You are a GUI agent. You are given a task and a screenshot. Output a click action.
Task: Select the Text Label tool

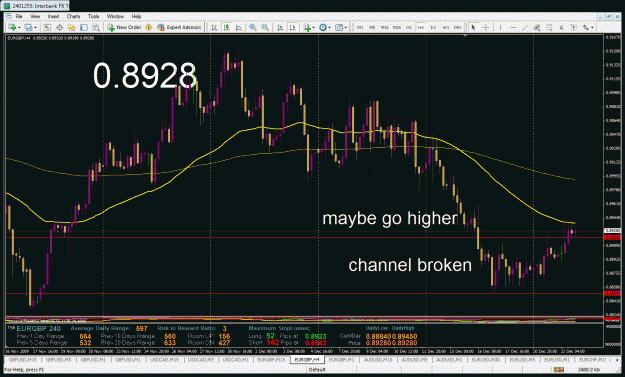point(573,27)
